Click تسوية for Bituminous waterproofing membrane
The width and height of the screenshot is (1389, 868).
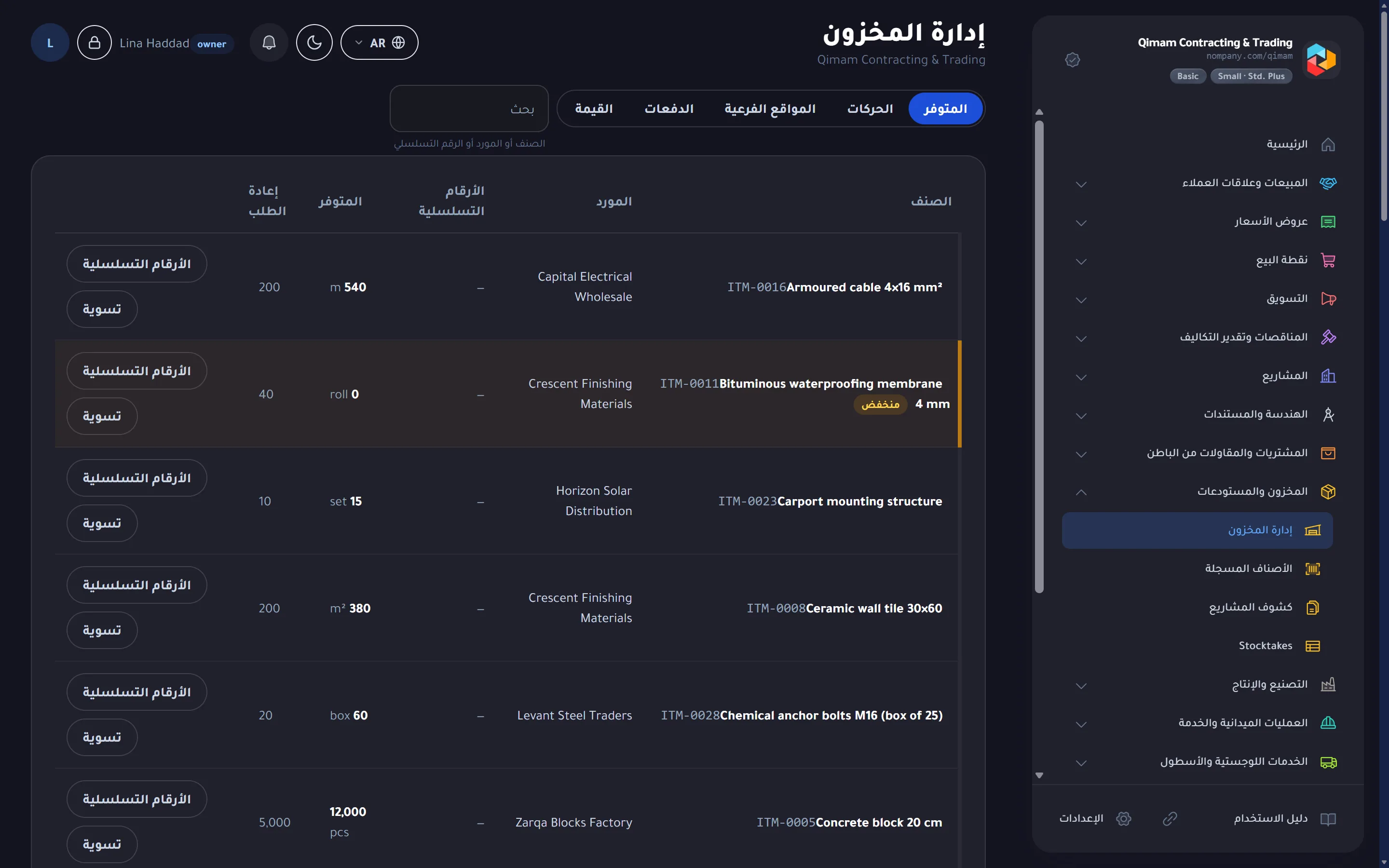102,416
